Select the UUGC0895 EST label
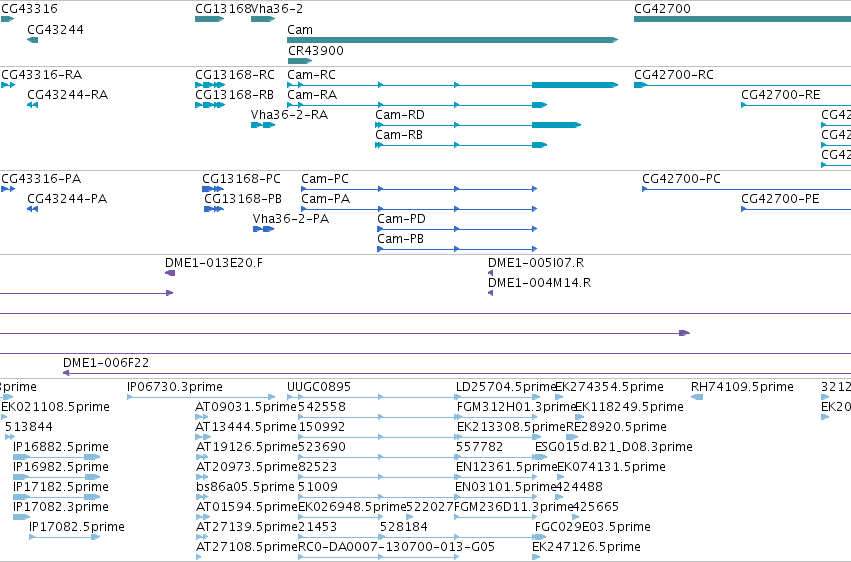 coord(319,387)
